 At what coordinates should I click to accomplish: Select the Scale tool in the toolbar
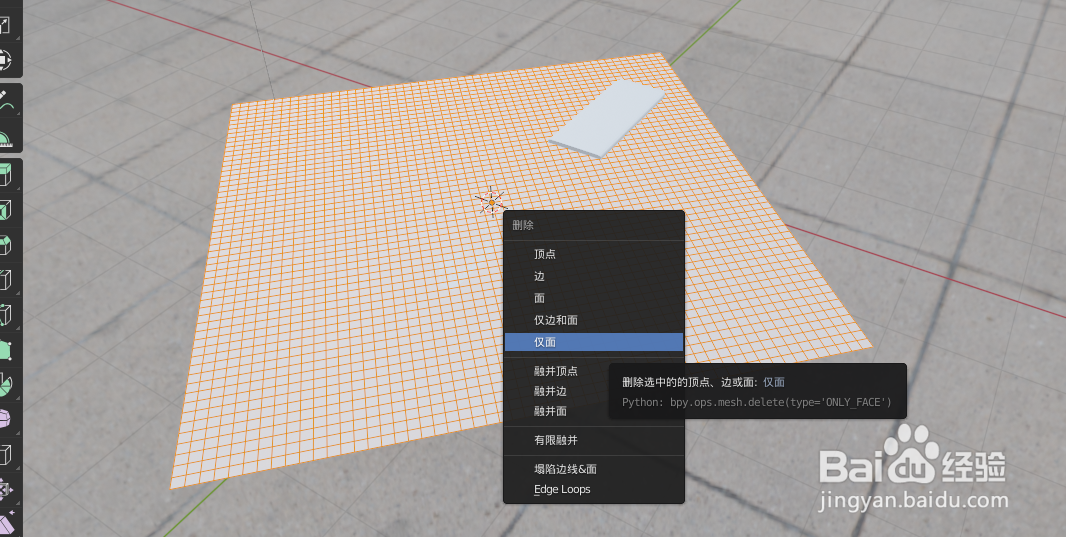4,25
